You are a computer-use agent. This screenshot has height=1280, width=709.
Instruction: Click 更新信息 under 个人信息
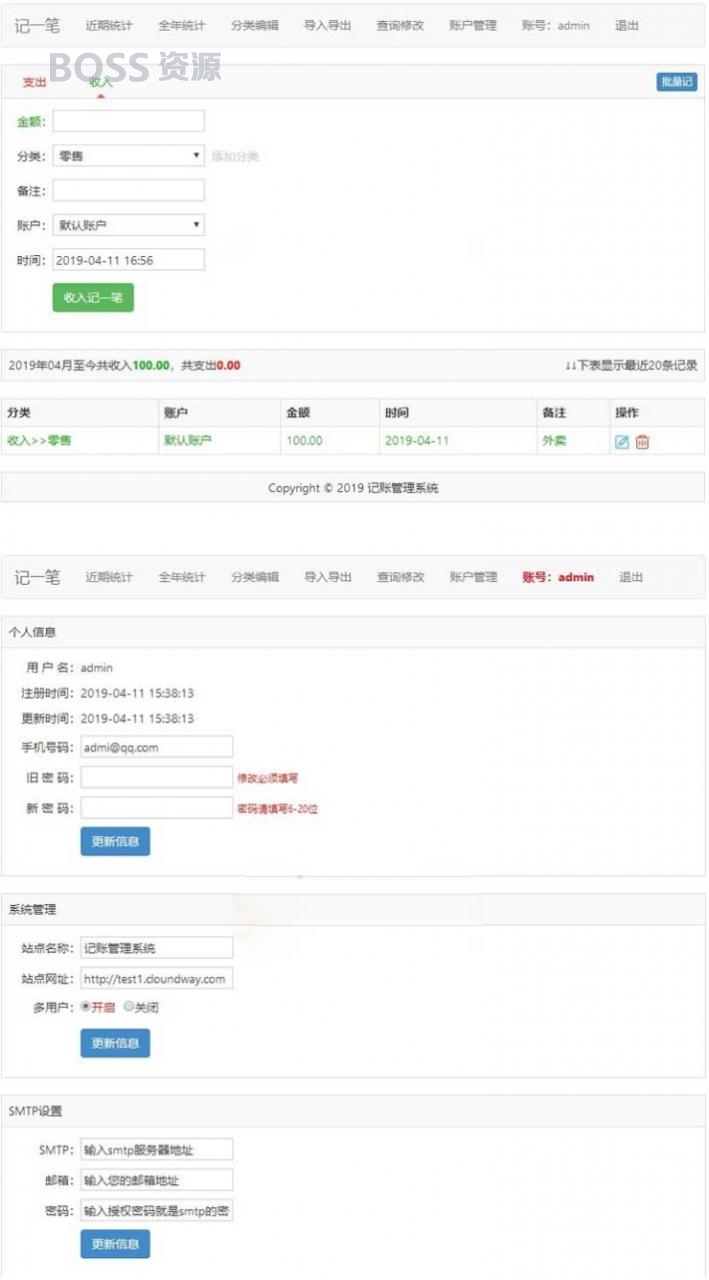tap(115, 842)
